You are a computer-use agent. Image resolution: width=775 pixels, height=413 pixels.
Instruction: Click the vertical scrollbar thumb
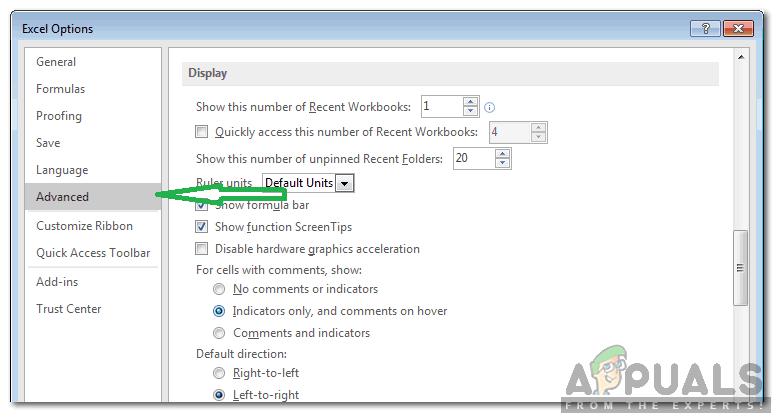[x=740, y=268]
